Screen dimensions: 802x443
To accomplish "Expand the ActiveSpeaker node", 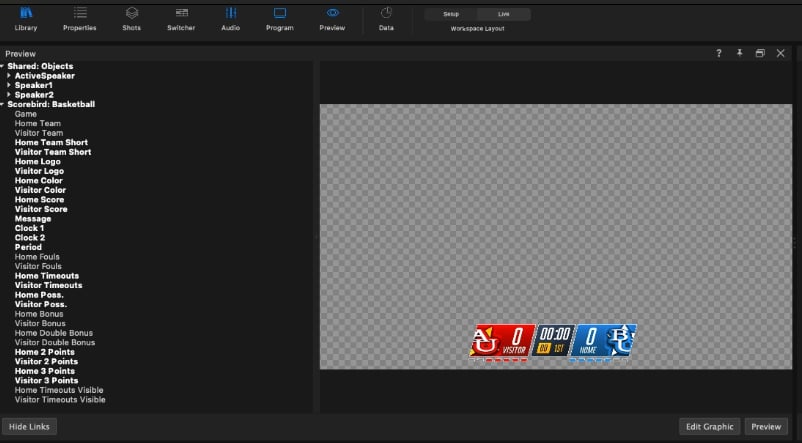I will point(9,76).
